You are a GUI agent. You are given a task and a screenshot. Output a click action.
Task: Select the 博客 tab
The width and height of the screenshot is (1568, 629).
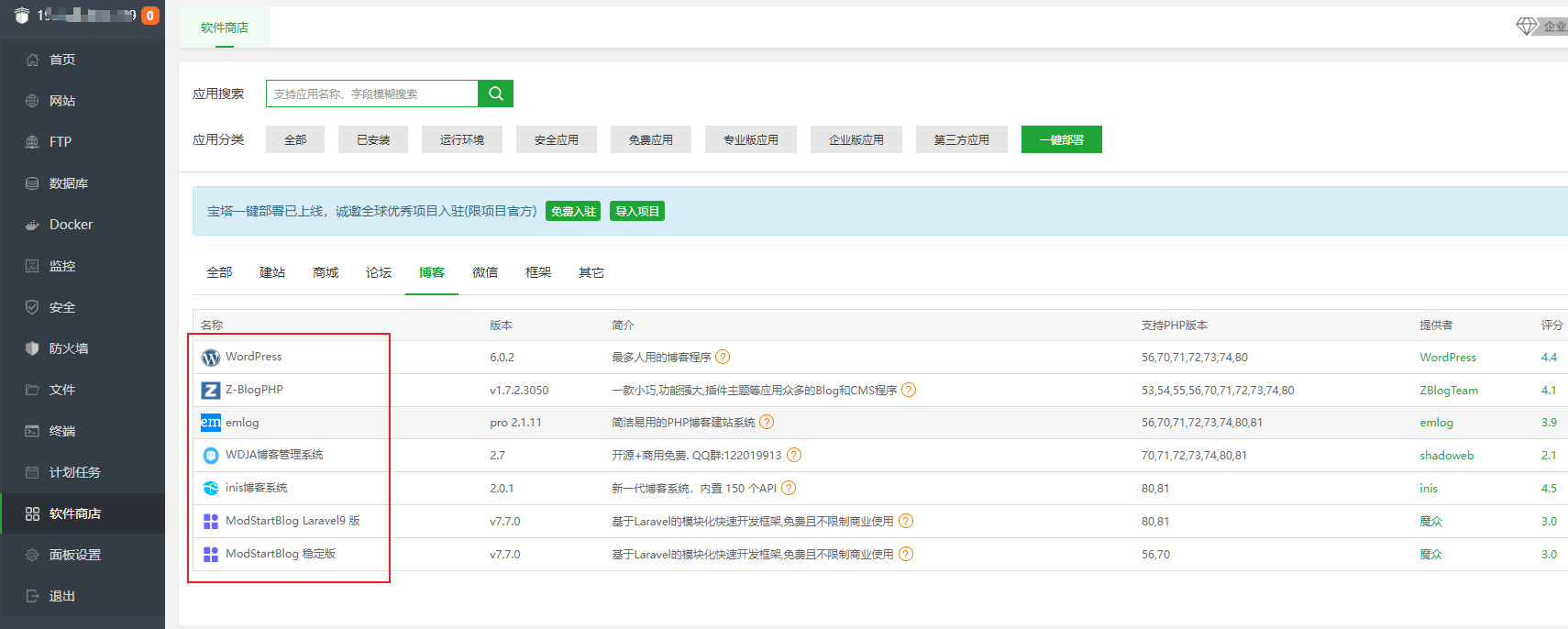[432, 272]
